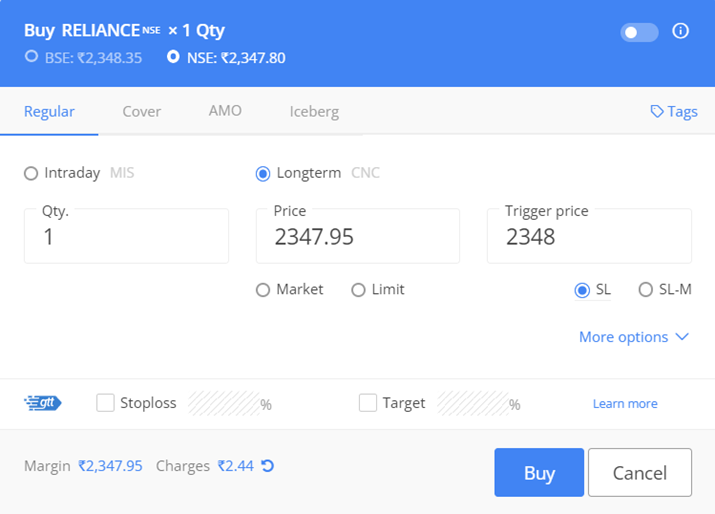Click the info icon in header
Image resolution: width=715 pixels, height=514 pixels.
[680, 31]
